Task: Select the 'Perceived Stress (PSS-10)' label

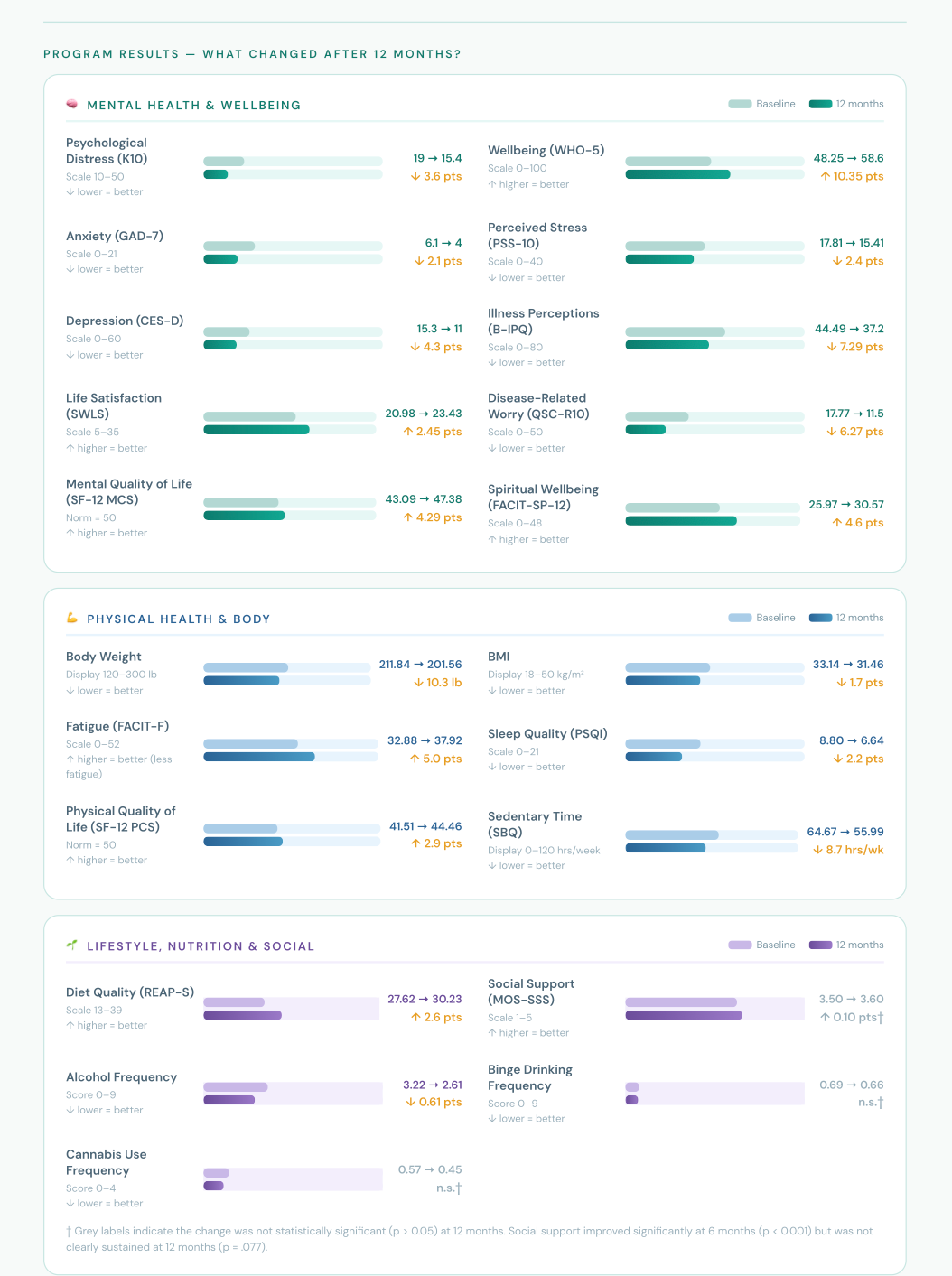Action: [537, 236]
